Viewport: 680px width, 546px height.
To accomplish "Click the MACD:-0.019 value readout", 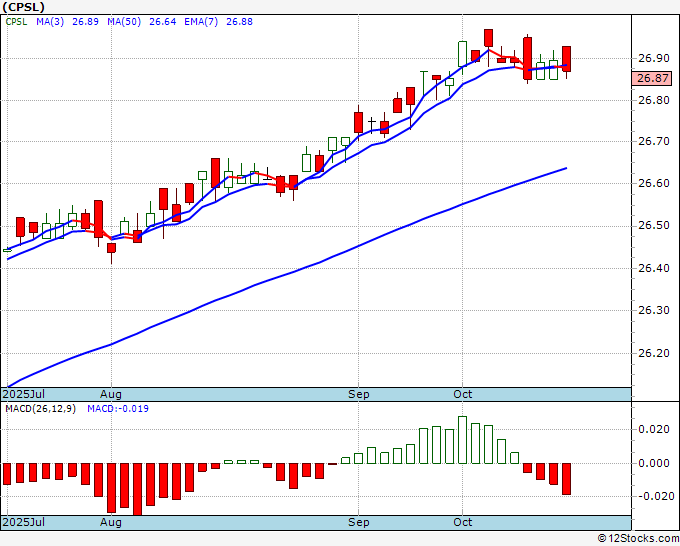I will point(118,409).
